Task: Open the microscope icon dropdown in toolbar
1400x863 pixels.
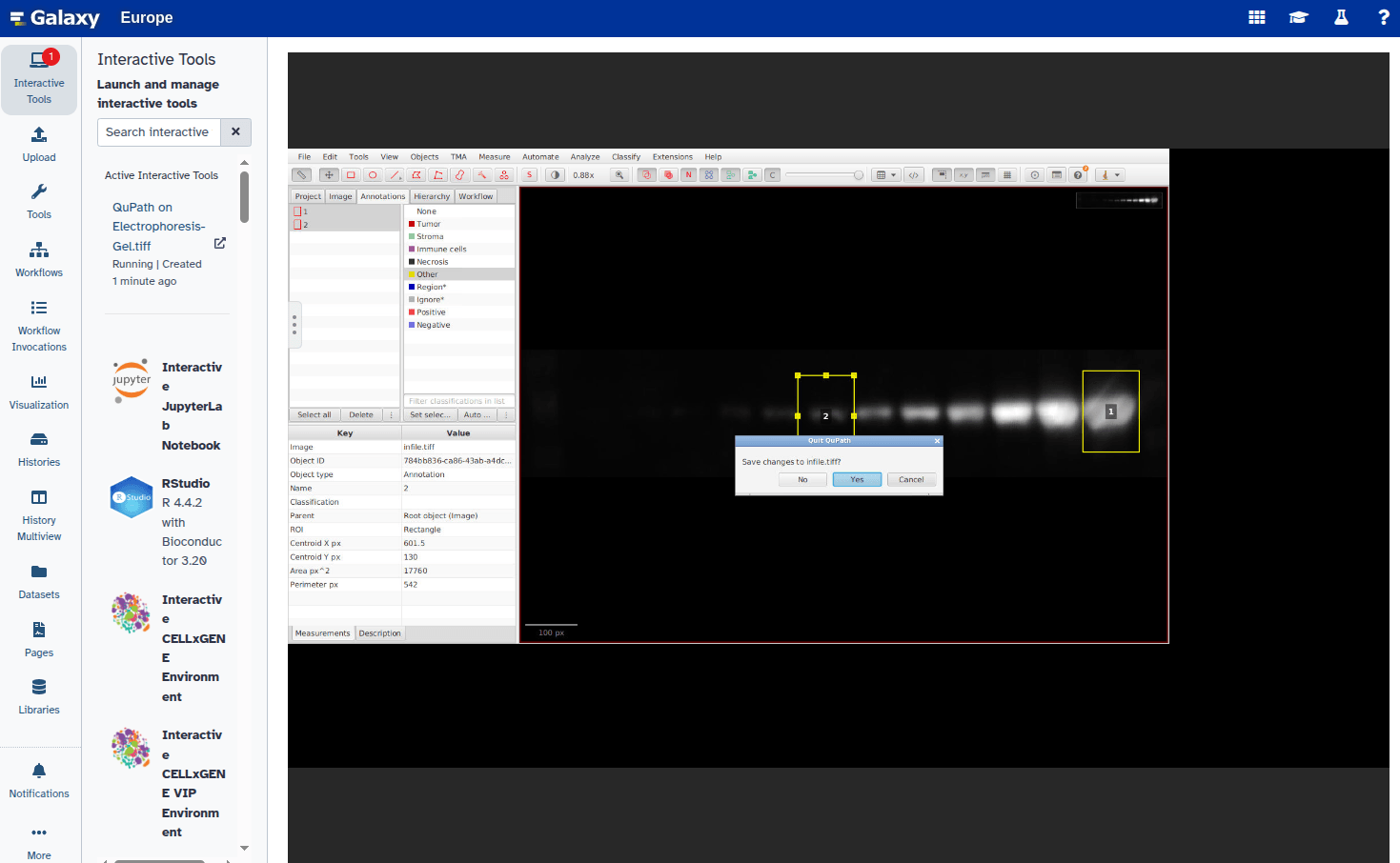Action: pos(1111,175)
